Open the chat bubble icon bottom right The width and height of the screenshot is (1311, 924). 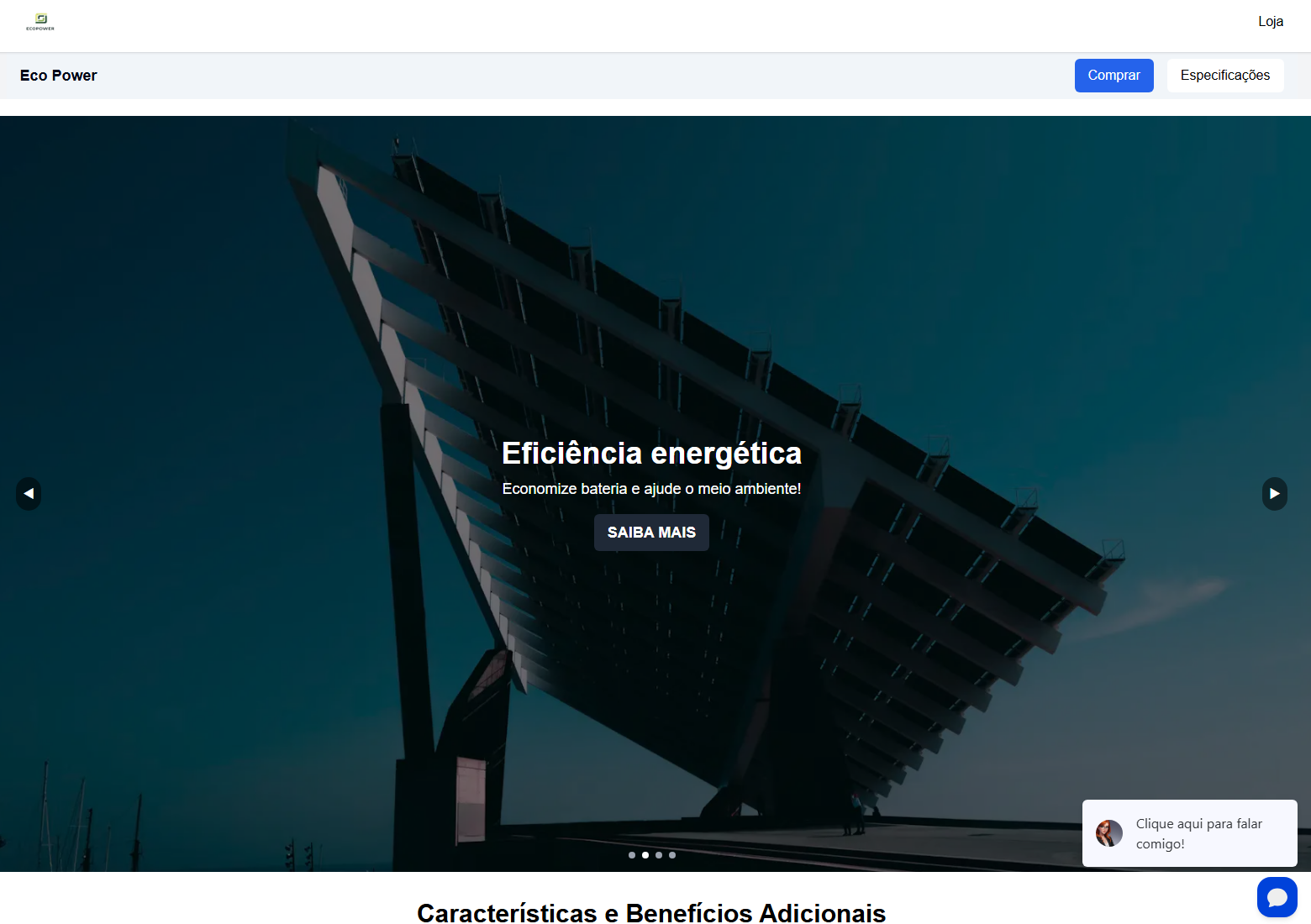[1277, 897]
